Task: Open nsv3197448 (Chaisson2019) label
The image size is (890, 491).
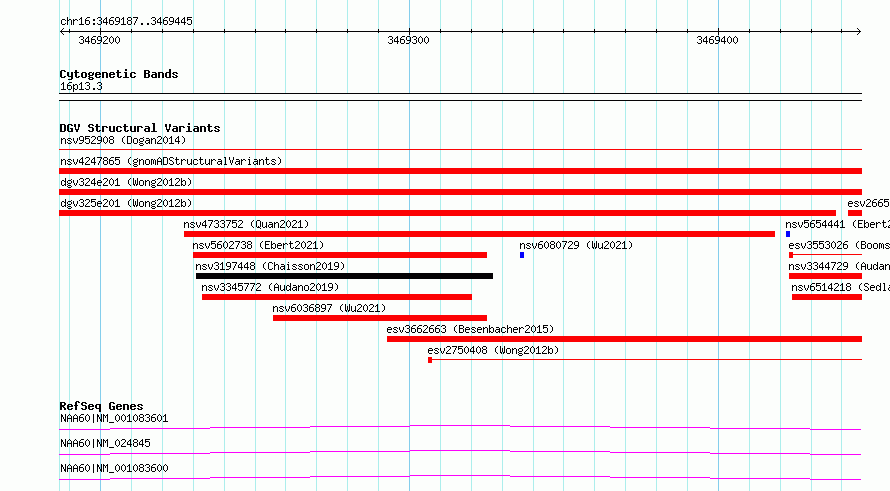Action: [x=270, y=266]
